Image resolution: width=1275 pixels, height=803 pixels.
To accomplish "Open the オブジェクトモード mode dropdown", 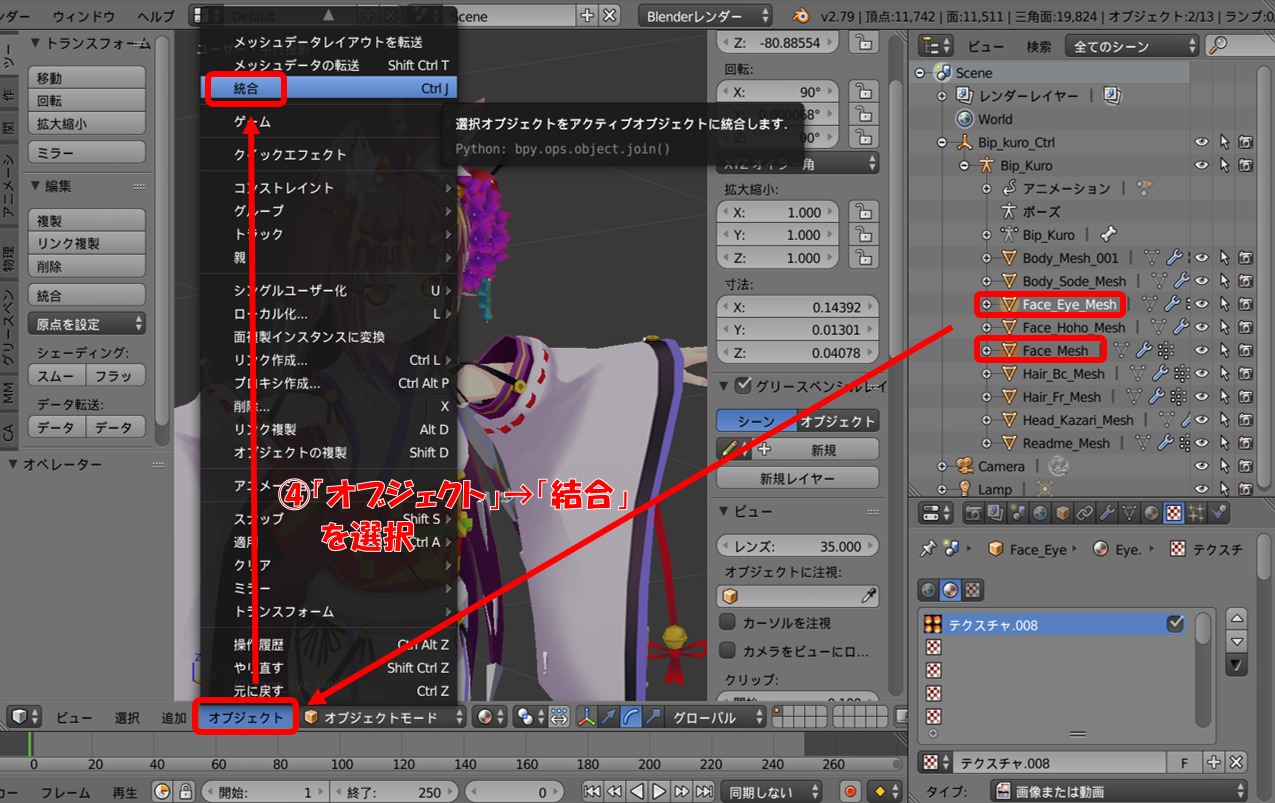I will [384, 717].
